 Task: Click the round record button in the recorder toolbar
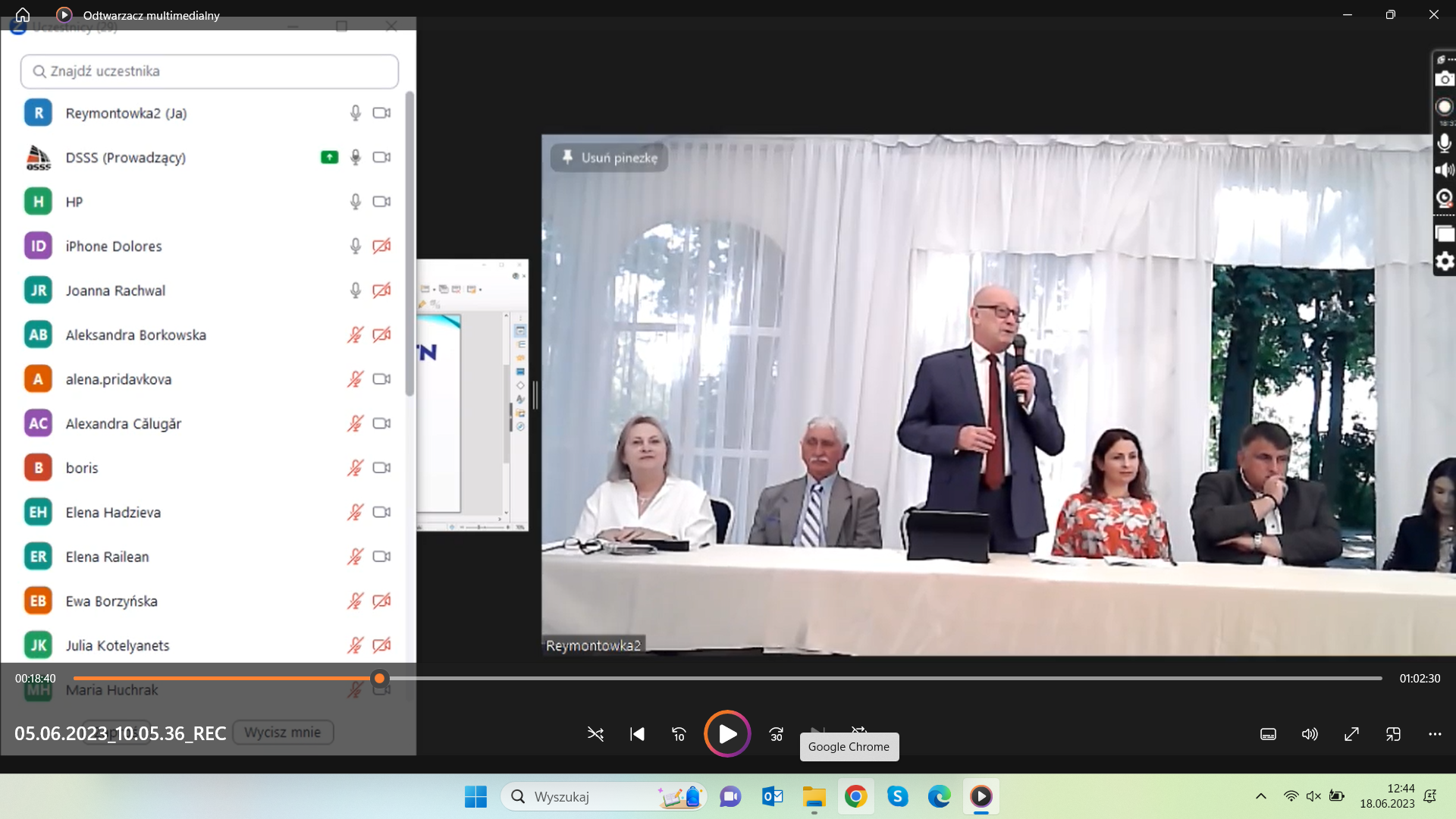(1445, 107)
